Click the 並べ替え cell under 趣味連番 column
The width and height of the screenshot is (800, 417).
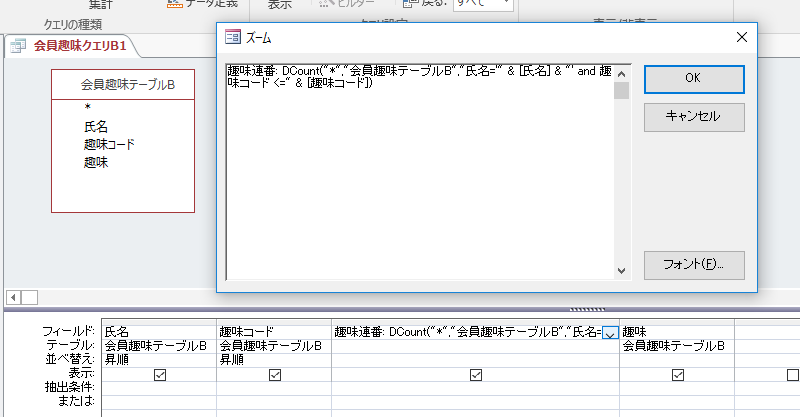click(x=476, y=360)
